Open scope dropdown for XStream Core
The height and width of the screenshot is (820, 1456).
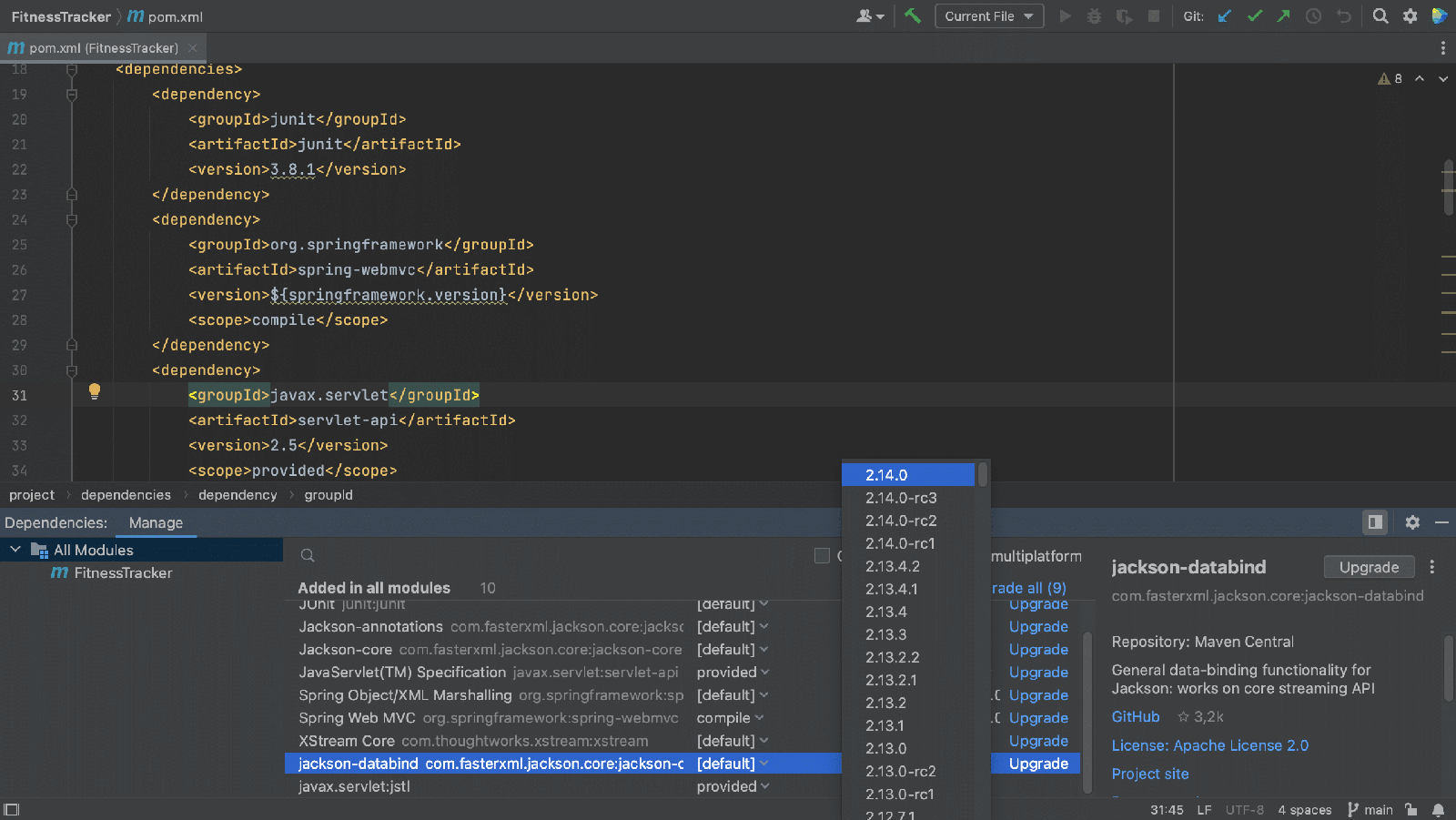733,741
